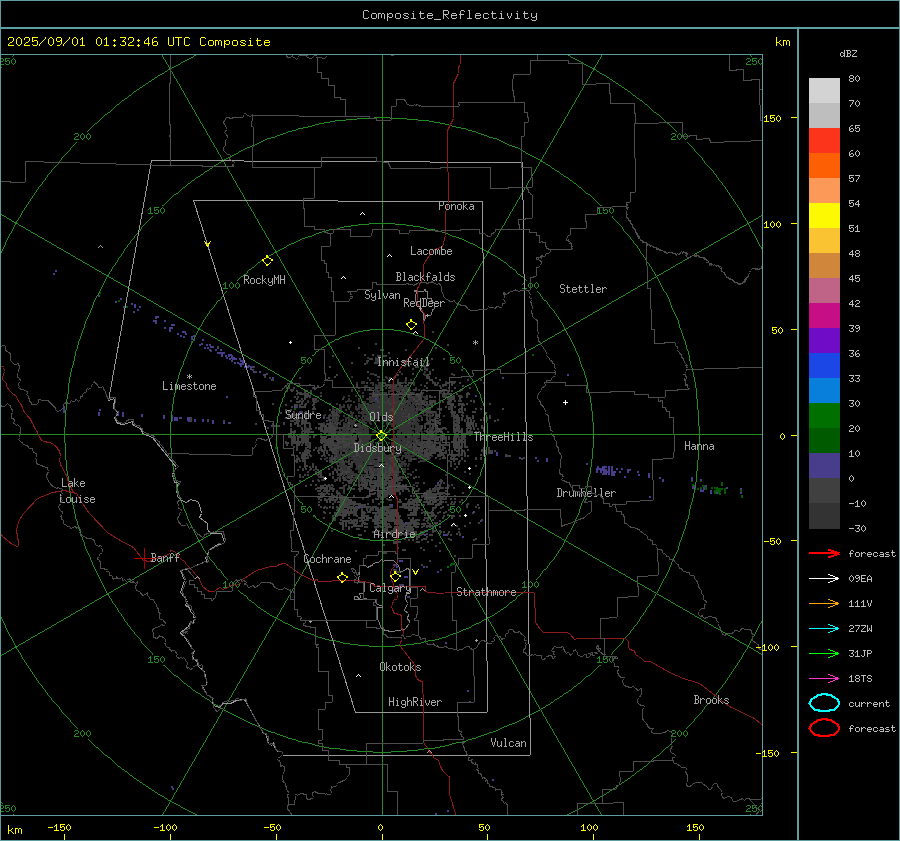This screenshot has height=841, width=900.
Task: Select the yellow radar center marker at Olds
Action: [x=381, y=436]
